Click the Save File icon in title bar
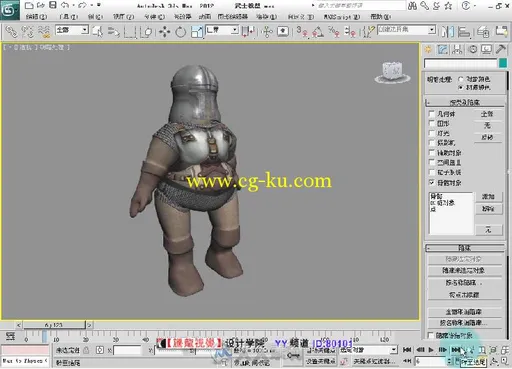 pyautogui.click(x=53, y=5)
